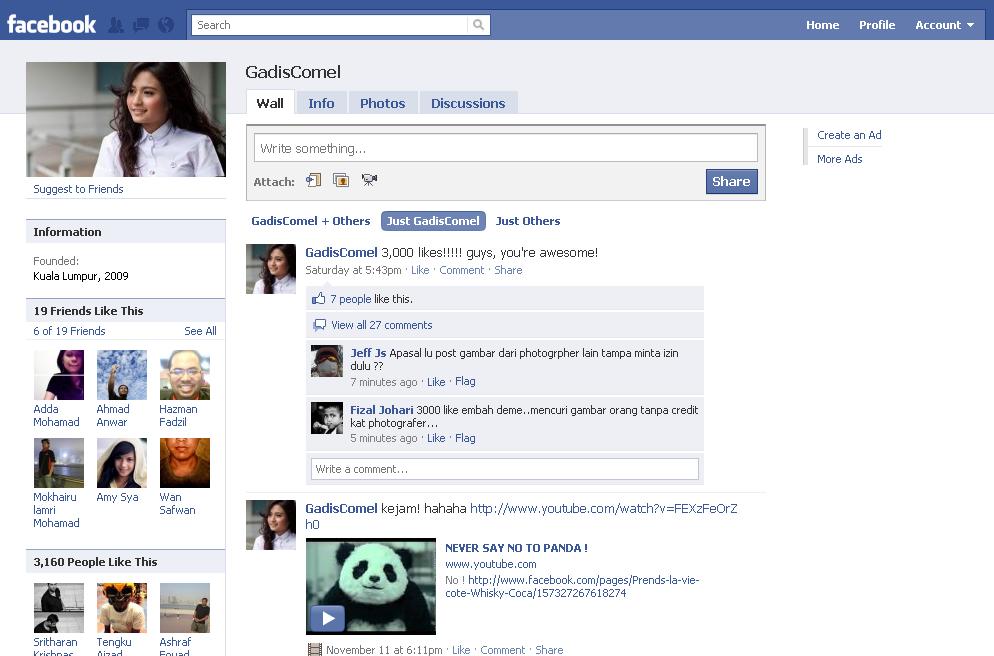Click the thumbs-up likes icon
This screenshot has width=994, height=656.
coord(318,299)
